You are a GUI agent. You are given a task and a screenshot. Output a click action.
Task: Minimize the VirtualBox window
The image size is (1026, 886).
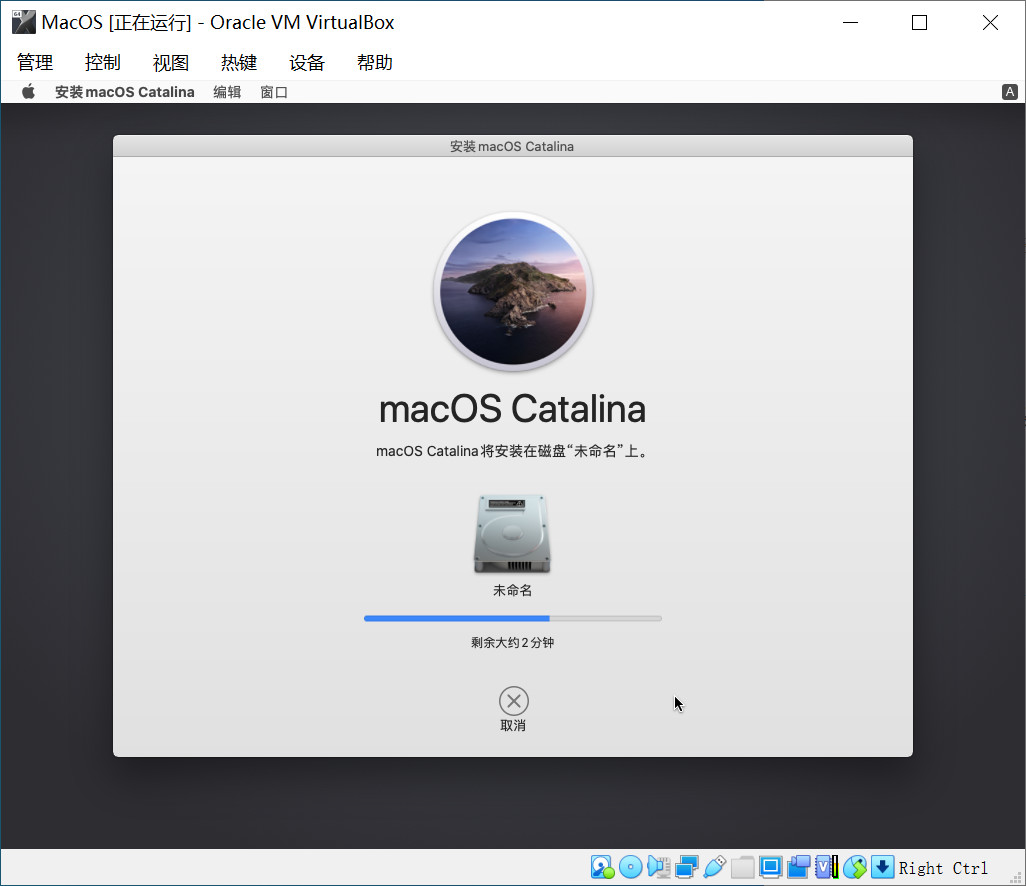(850, 22)
